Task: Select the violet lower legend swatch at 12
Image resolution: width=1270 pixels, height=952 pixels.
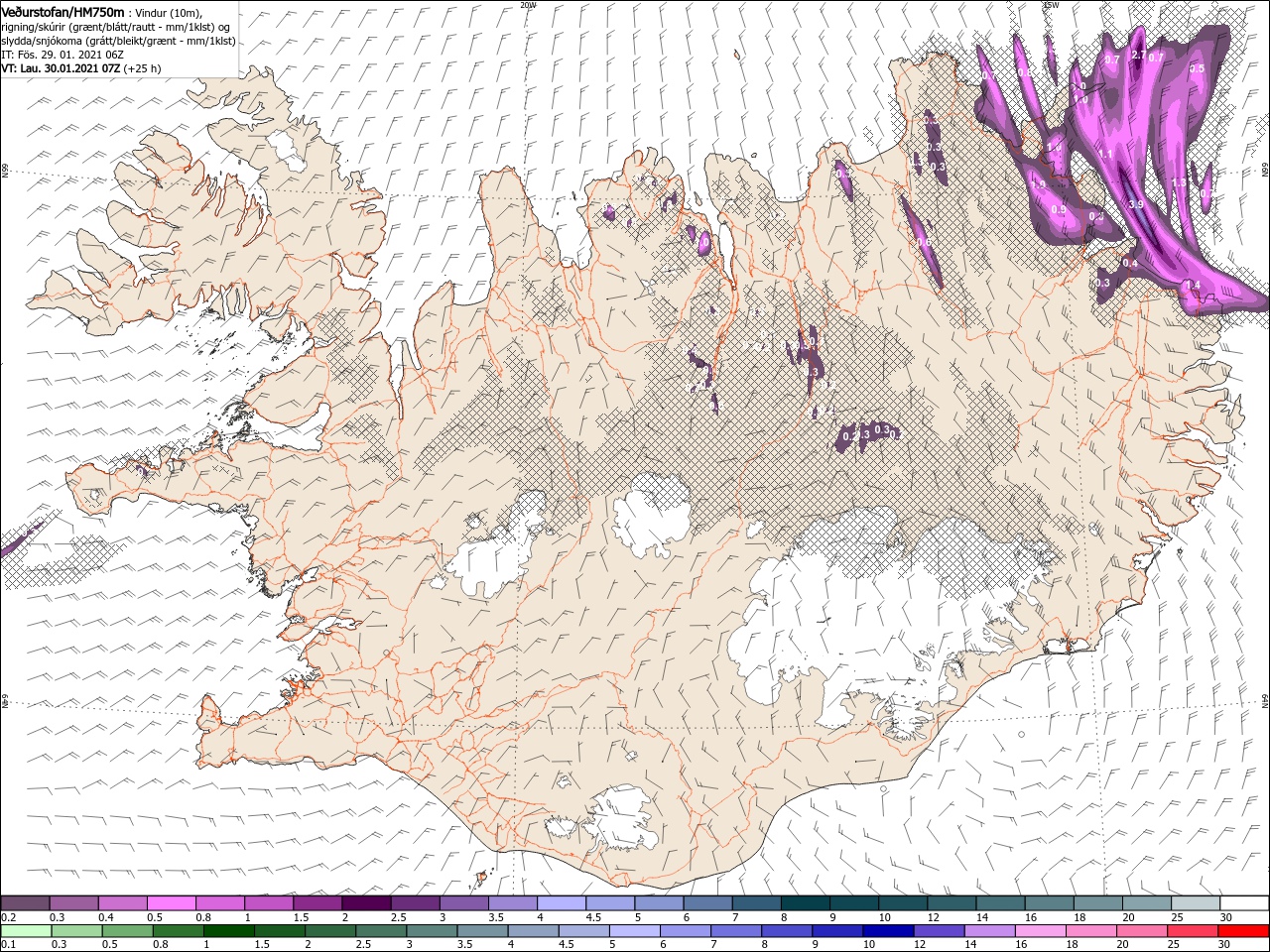Action: (x=938, y=931)
